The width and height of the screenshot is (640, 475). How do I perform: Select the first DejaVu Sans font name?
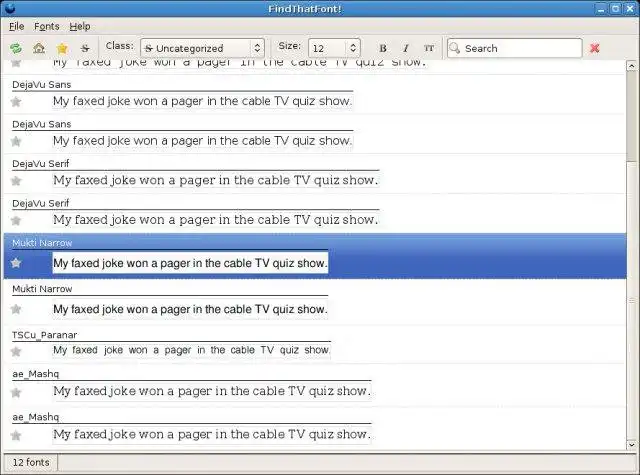click(42, 84)
